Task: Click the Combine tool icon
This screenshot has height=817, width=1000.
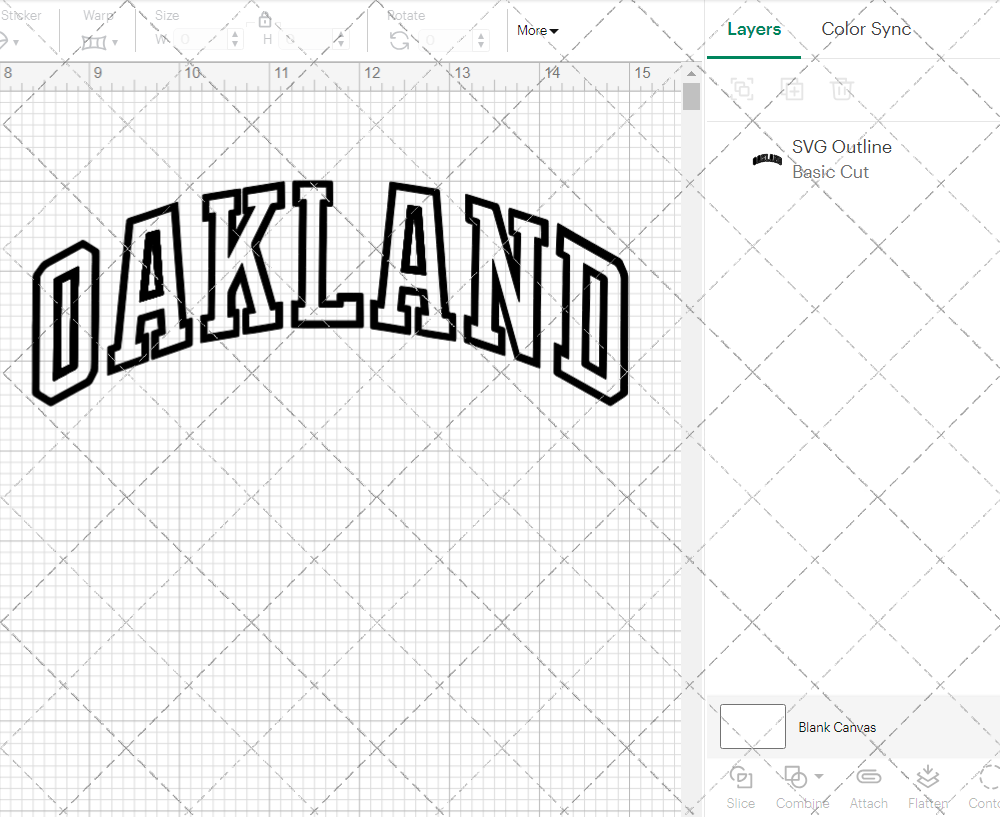Action: coord(795,778)
